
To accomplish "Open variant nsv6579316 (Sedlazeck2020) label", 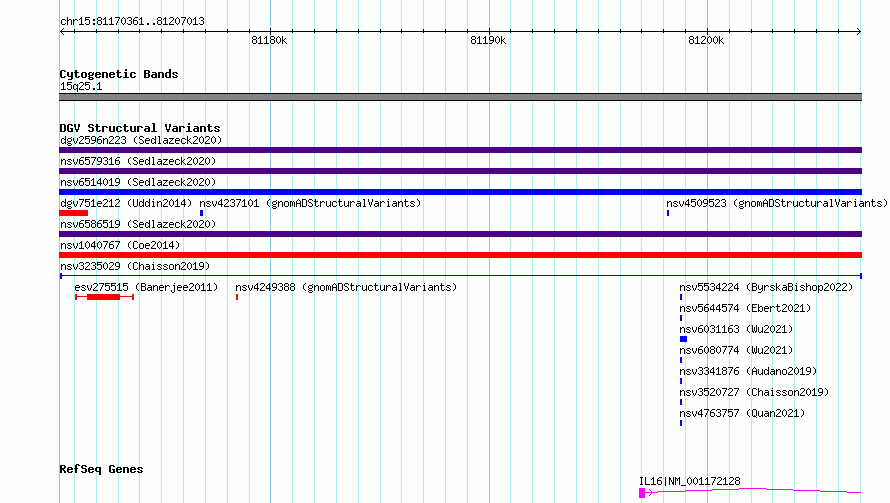I will (138, 161).
